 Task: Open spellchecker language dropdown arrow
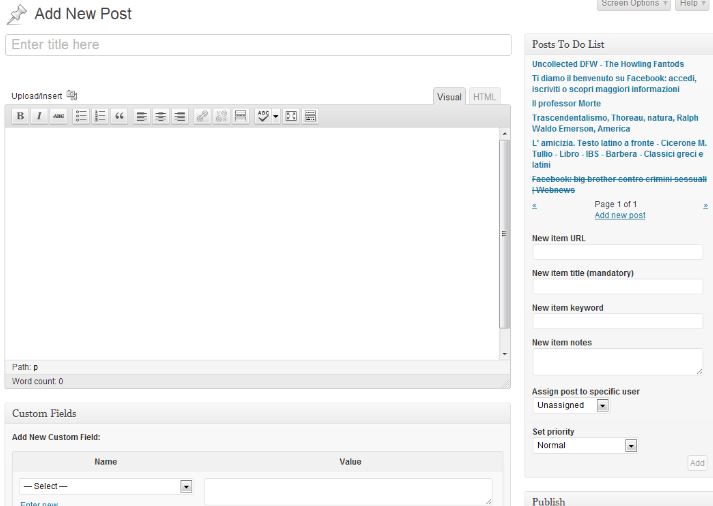pyautogui.click(x=276, y=116)
